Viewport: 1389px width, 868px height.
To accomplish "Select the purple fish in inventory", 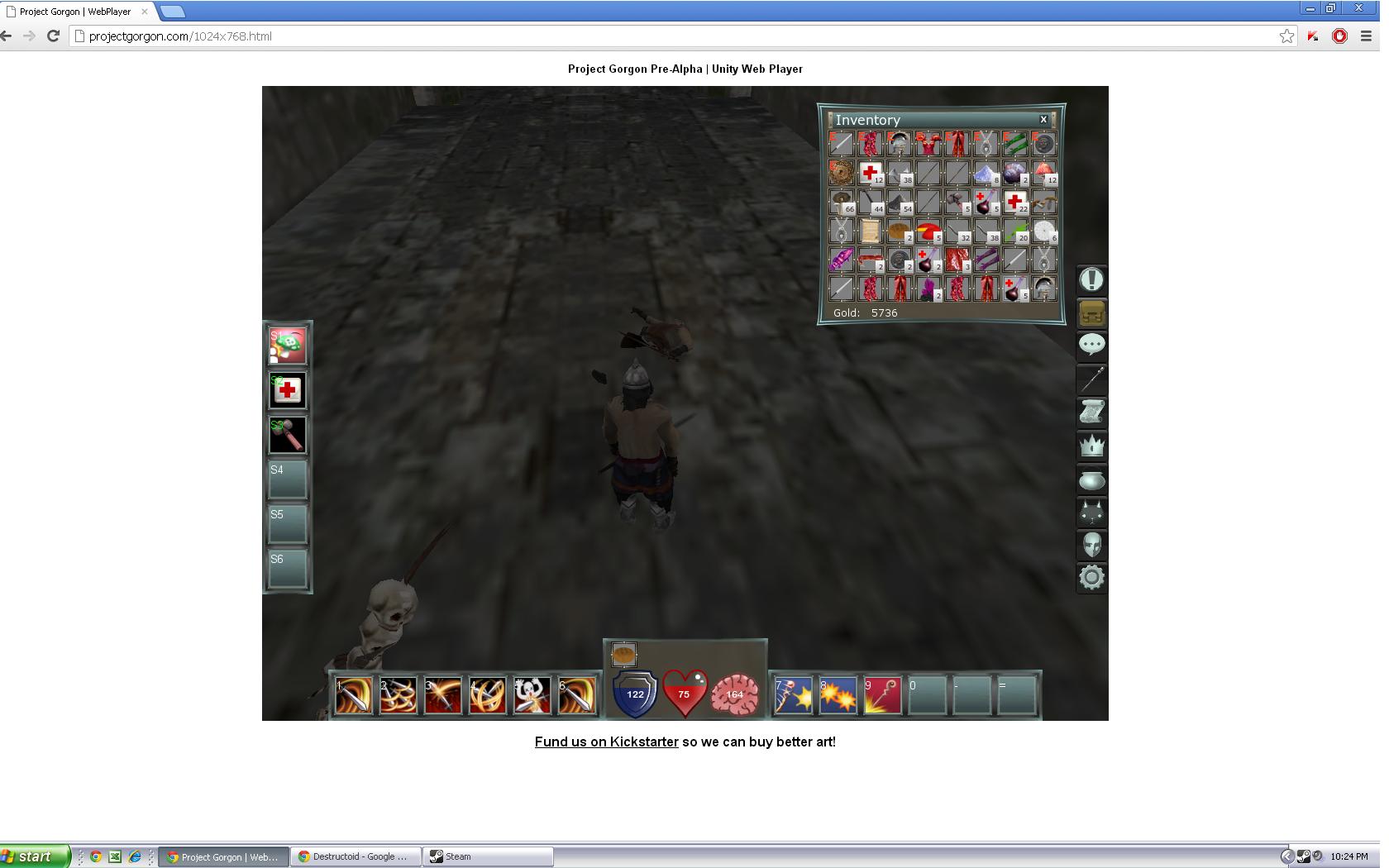I will (841, 260).
